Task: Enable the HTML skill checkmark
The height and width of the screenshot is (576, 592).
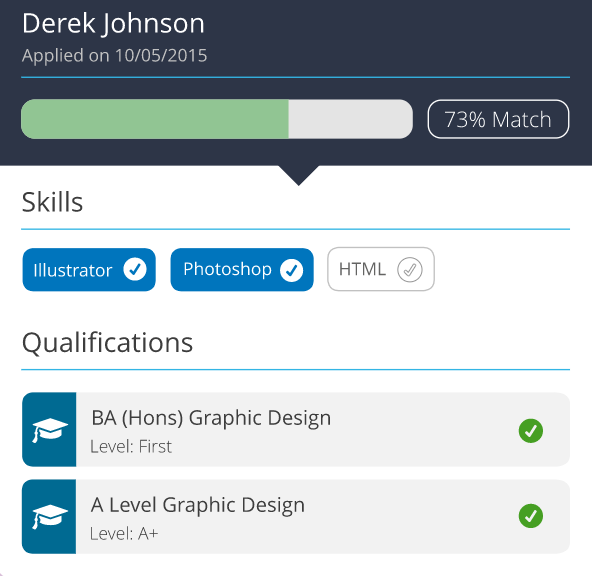Action: tap(410, 270)
